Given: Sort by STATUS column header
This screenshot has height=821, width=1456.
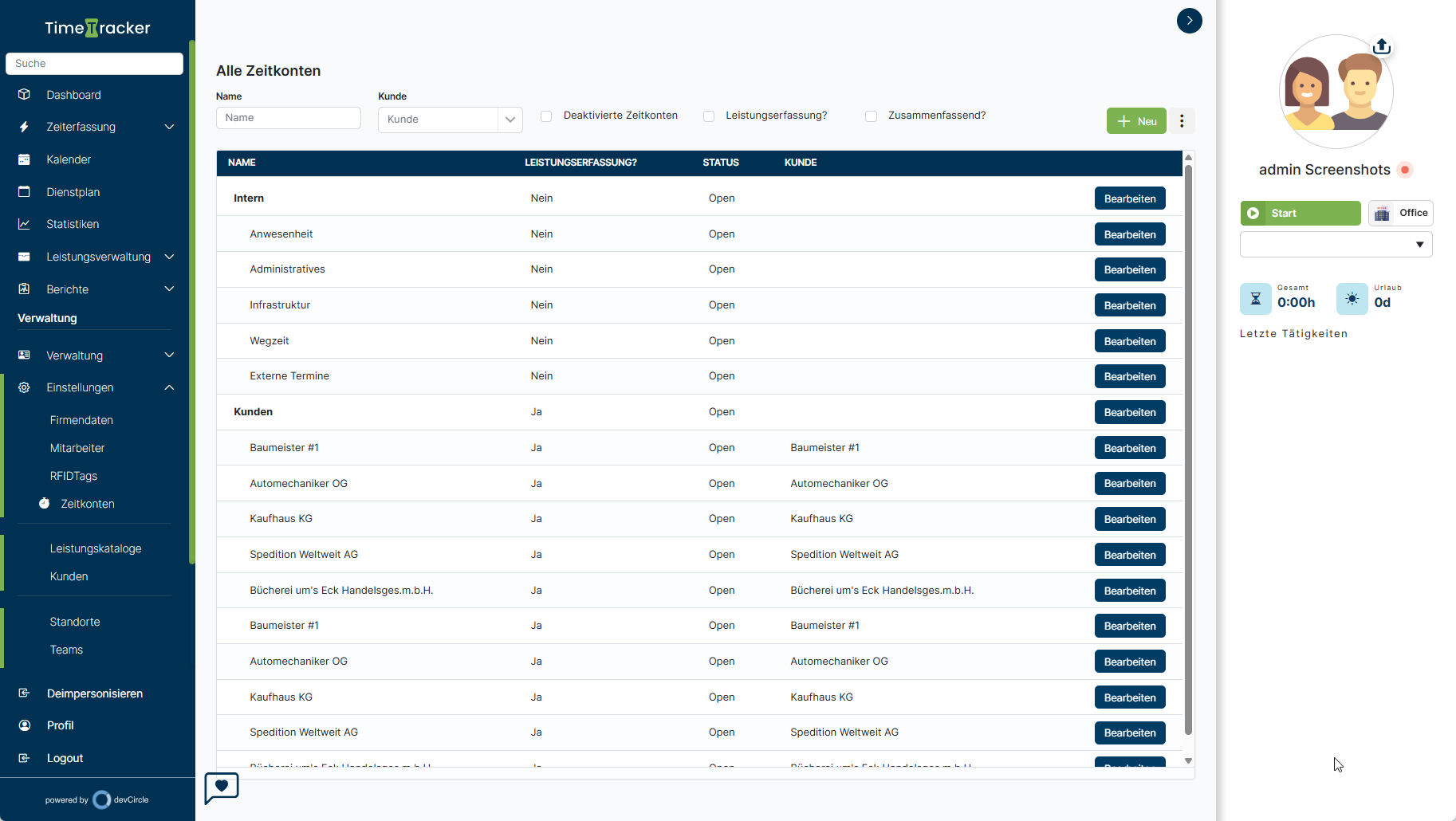Looking at the screenshot, I should pyautogui.click(x=721, y=163).
